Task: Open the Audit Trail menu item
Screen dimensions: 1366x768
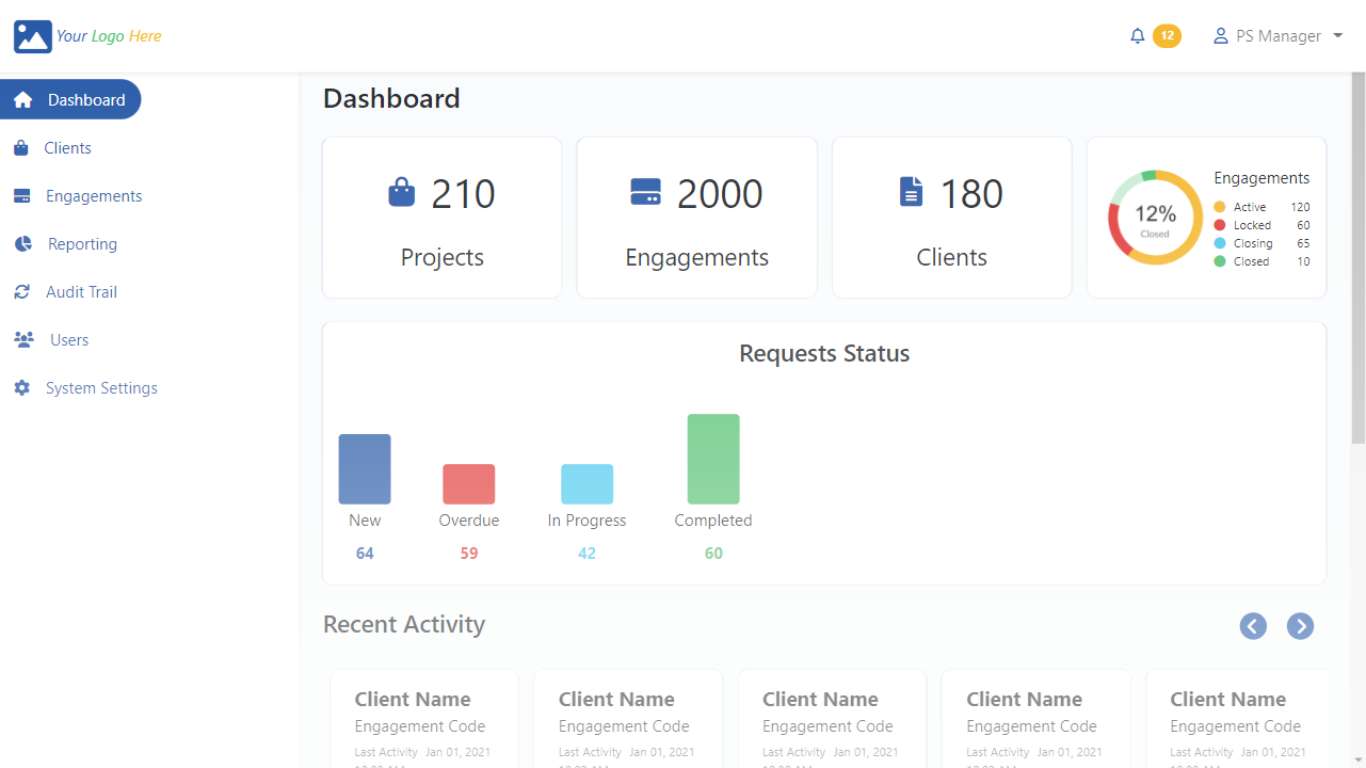Action: pyautogui.click(x=81, y=292)
